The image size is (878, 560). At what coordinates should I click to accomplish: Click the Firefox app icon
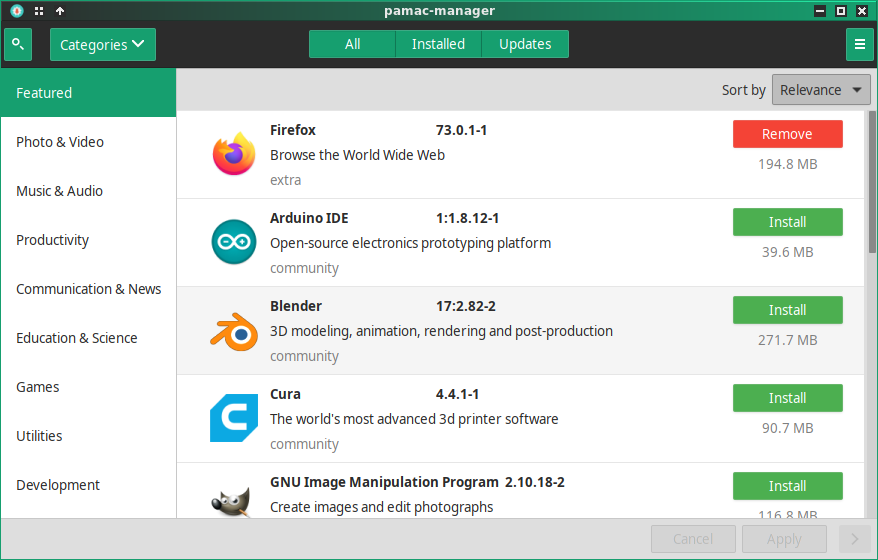[234, 154]
